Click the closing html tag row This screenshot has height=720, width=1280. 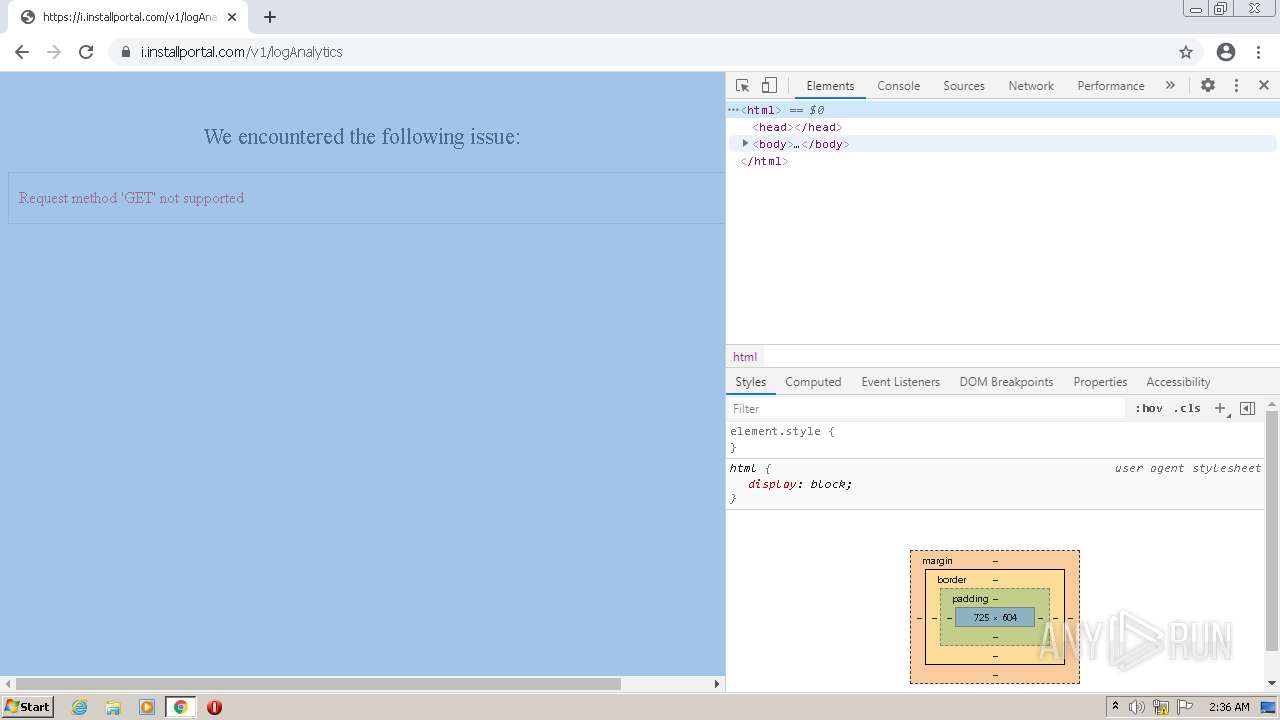[1002, 161]
